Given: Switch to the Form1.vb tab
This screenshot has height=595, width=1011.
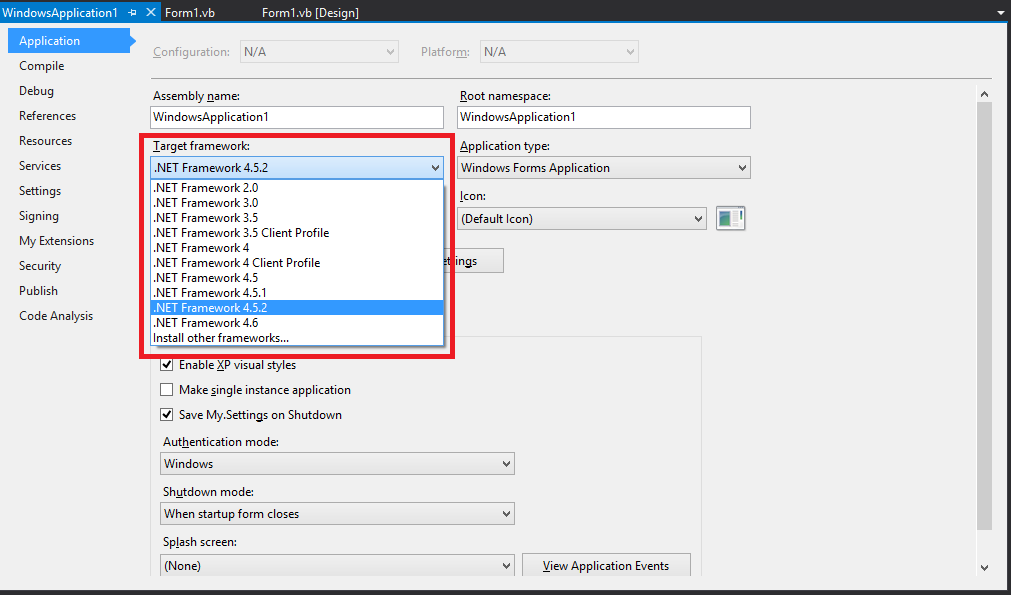Looking at the screenshot, I should coord(190,13).
